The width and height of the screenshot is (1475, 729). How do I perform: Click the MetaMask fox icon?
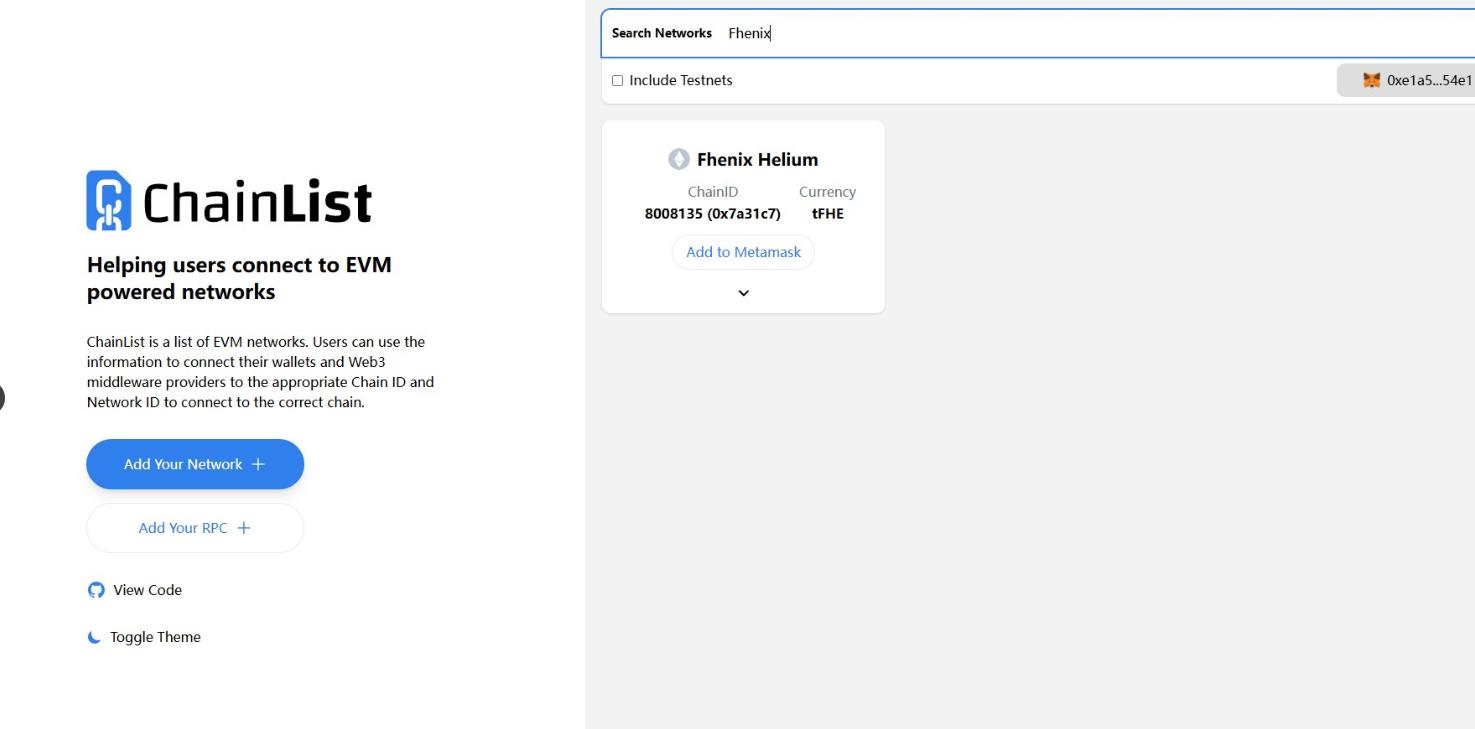(x=1372, y=80)
